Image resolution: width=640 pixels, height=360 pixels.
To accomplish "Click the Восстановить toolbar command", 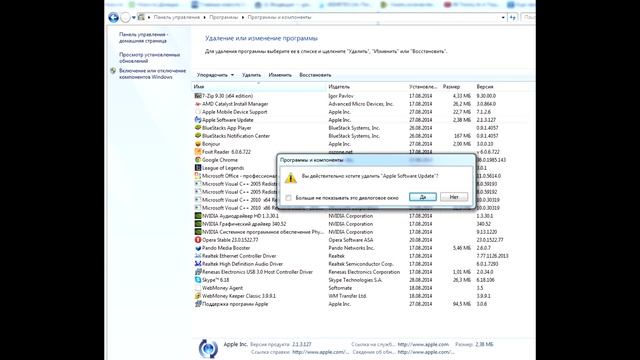I will [x=315, y=75].
